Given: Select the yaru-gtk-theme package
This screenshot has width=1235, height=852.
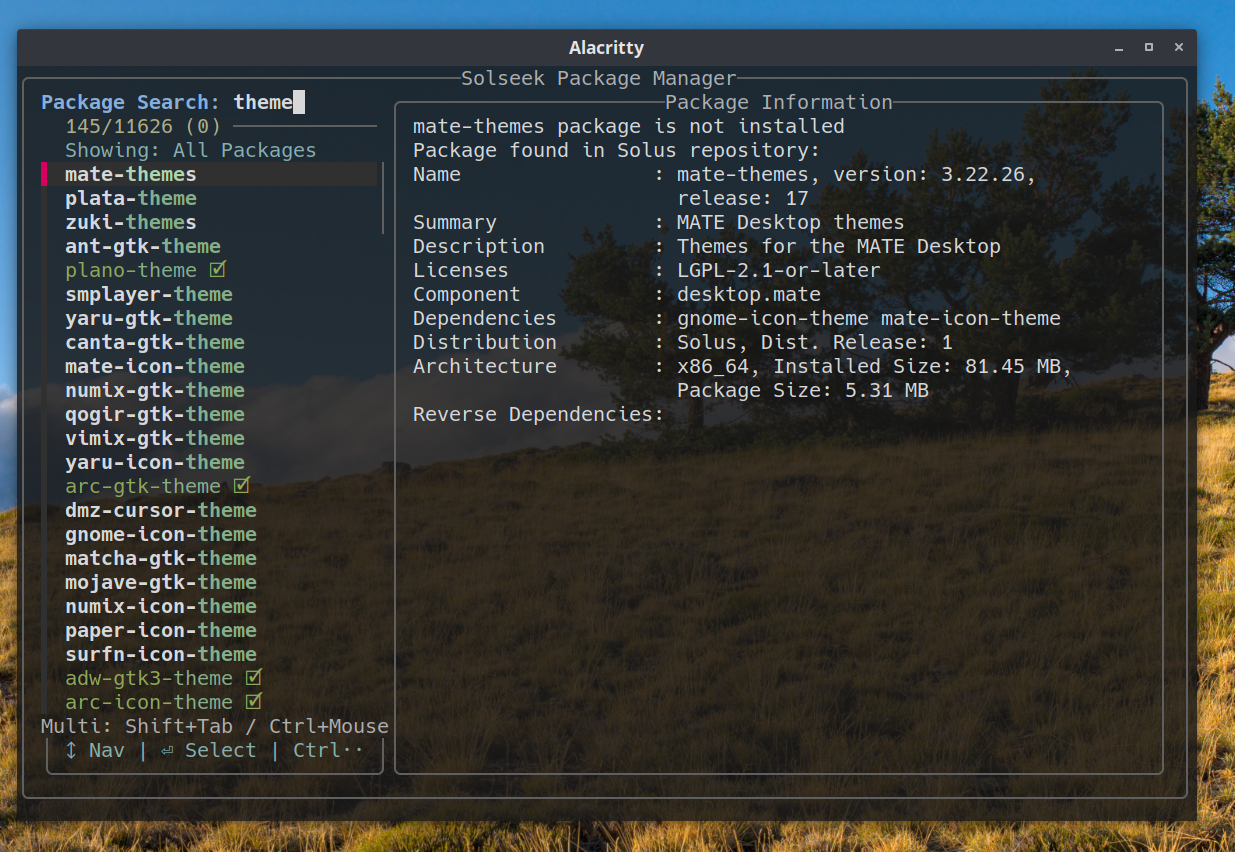Looking at the screenshot, I should pyautogui.click(x=148, y=318).
